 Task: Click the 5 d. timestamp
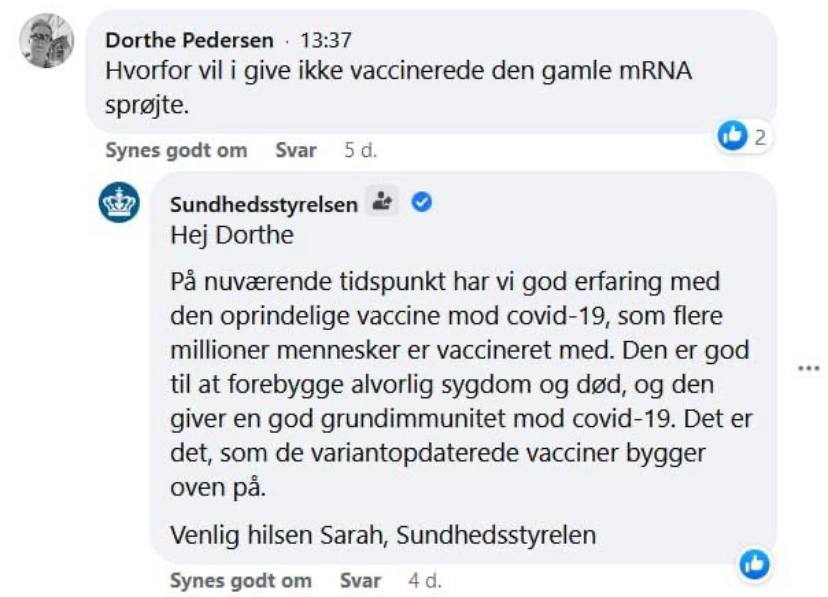click(x=361, y=150)
